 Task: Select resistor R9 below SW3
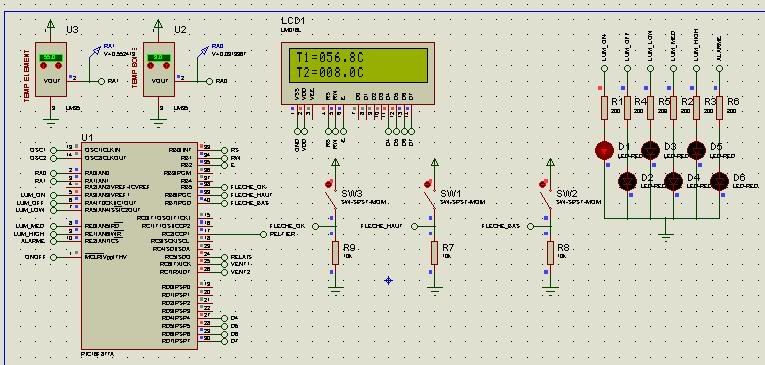pos(335,253)
